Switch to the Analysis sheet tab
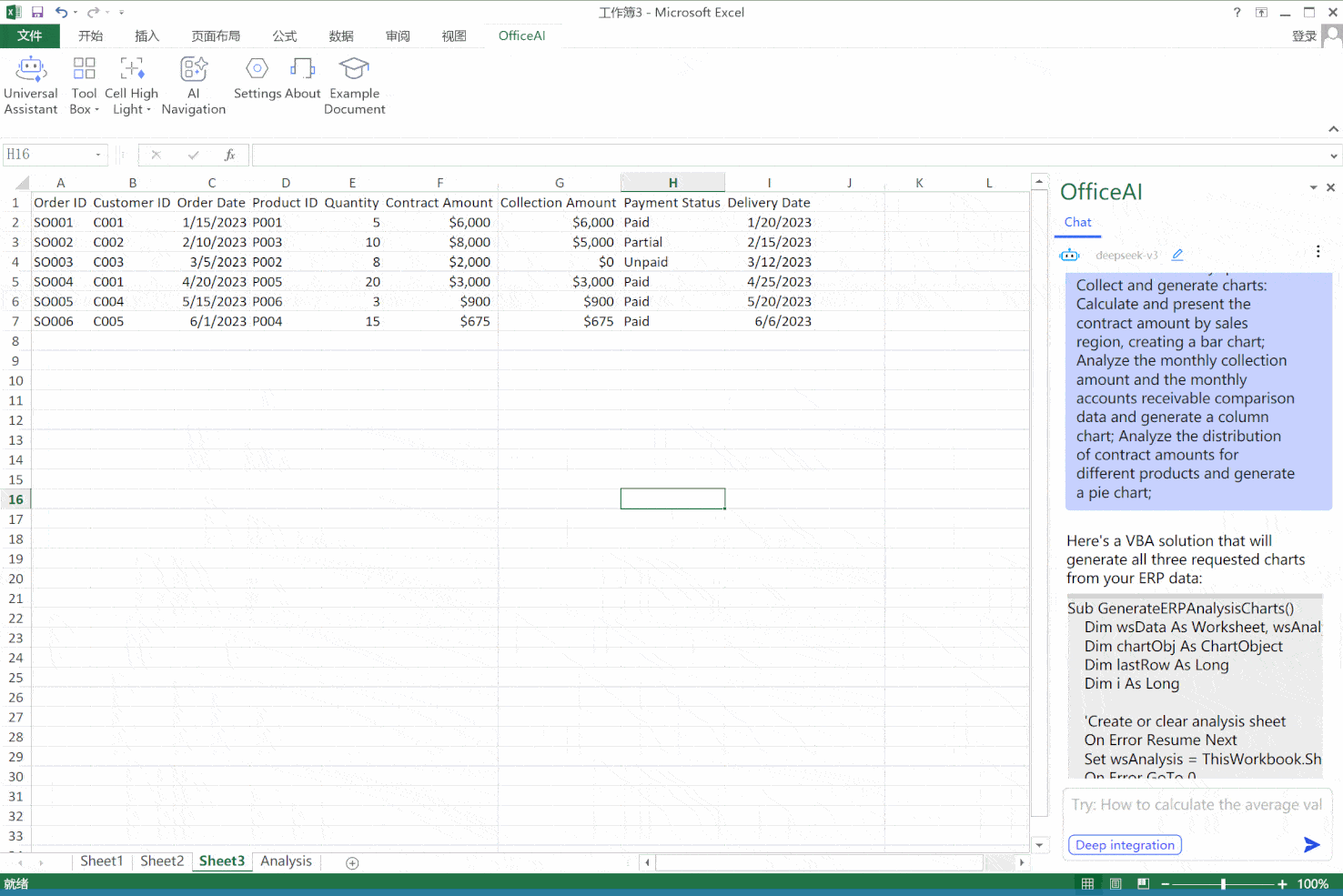1343x896 pixels. point(286,861)
